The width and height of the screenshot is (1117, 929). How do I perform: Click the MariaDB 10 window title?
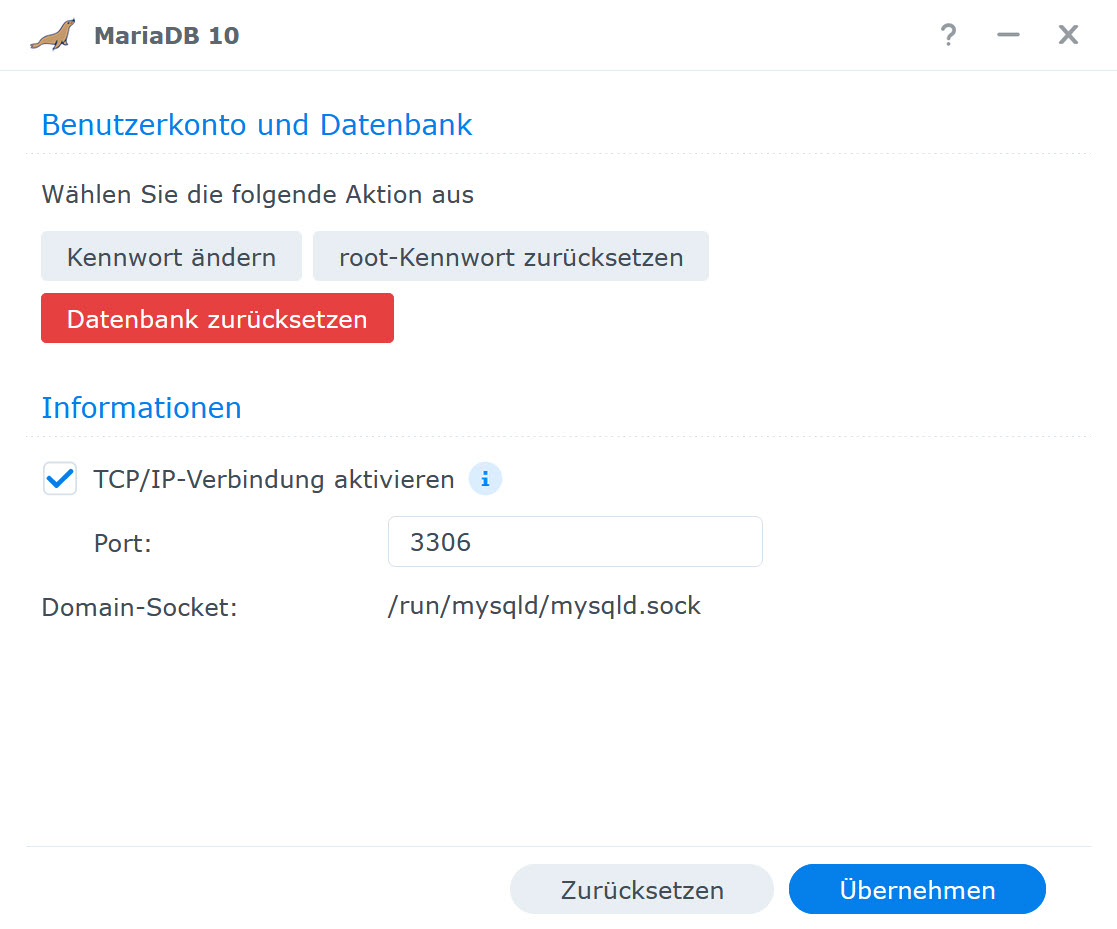(x=167, y=36)
